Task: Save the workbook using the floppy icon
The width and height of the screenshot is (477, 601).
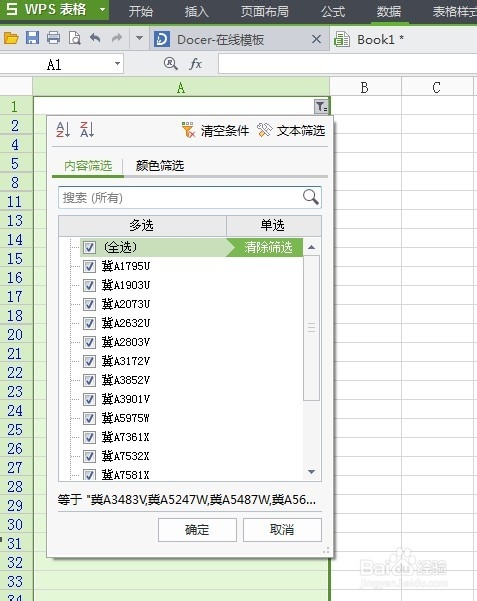Action: (32, 38)
